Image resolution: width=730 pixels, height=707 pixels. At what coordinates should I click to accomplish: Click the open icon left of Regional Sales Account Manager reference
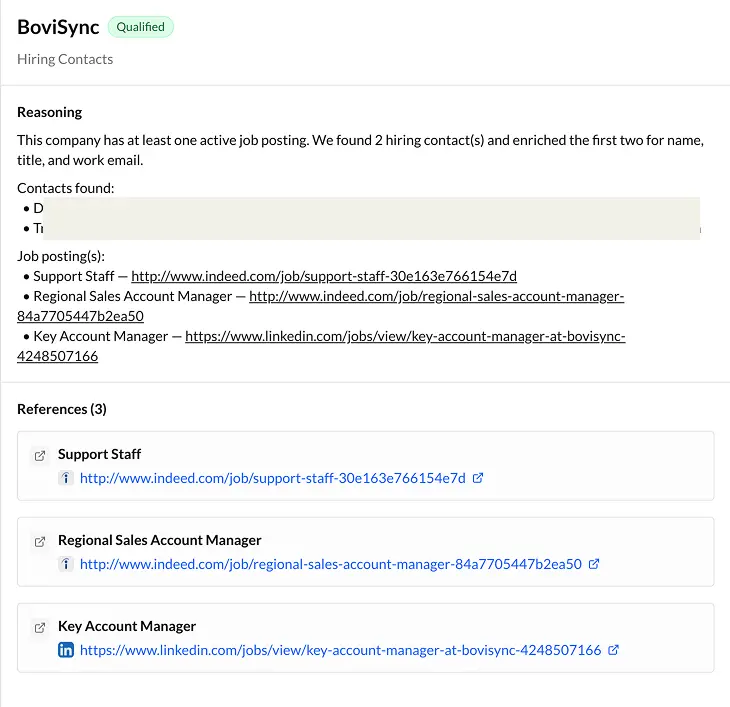tap(40, 541)
